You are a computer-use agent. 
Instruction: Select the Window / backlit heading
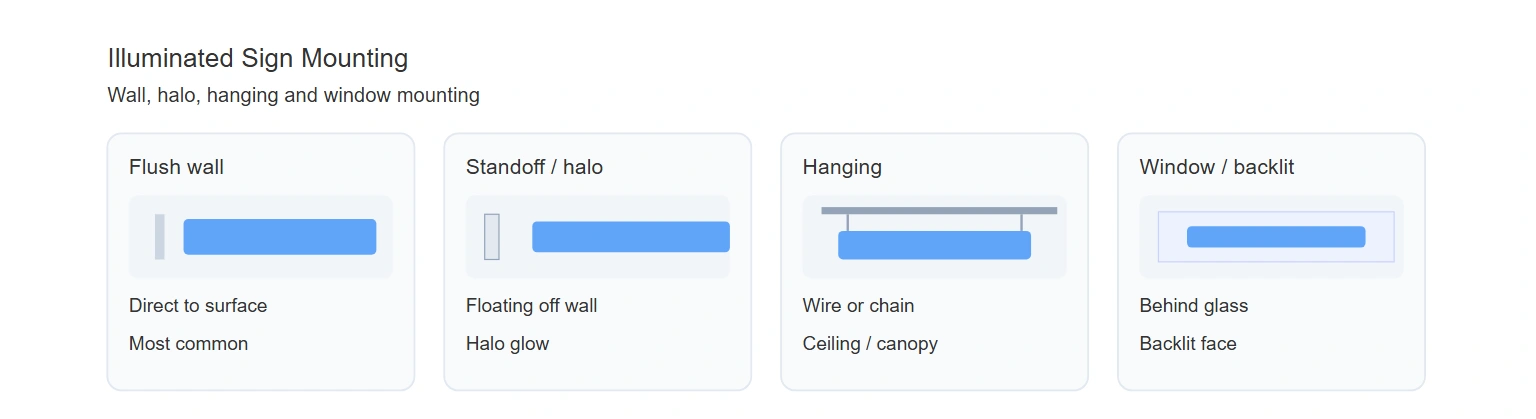(1216, 167)
